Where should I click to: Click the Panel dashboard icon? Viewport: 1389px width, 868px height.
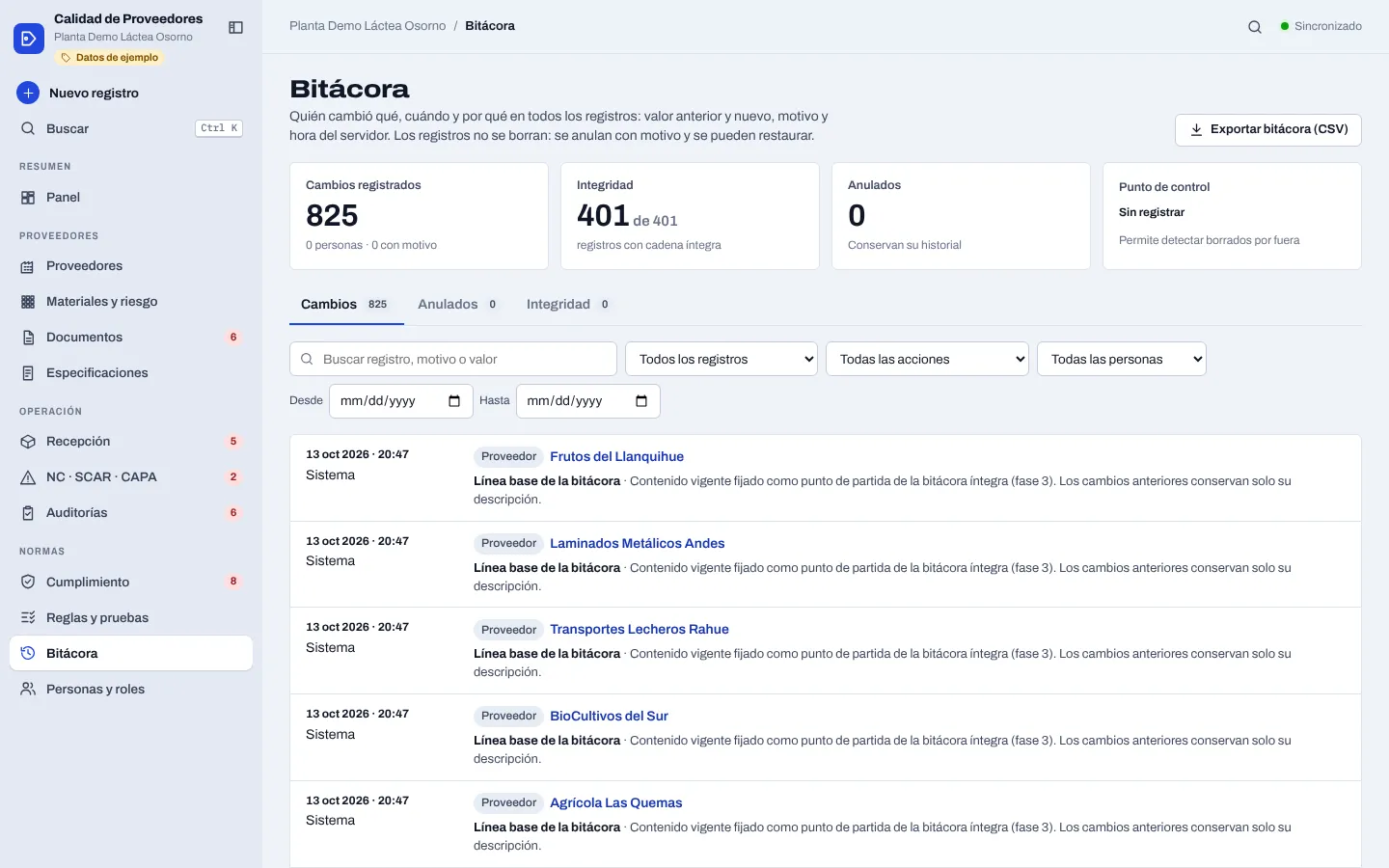pyautogui.click(x=28, y=198)
